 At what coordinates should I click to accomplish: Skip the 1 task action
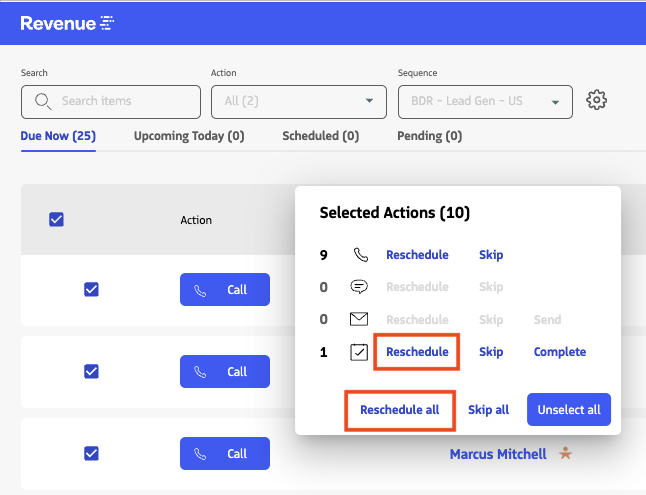(491, 352)
